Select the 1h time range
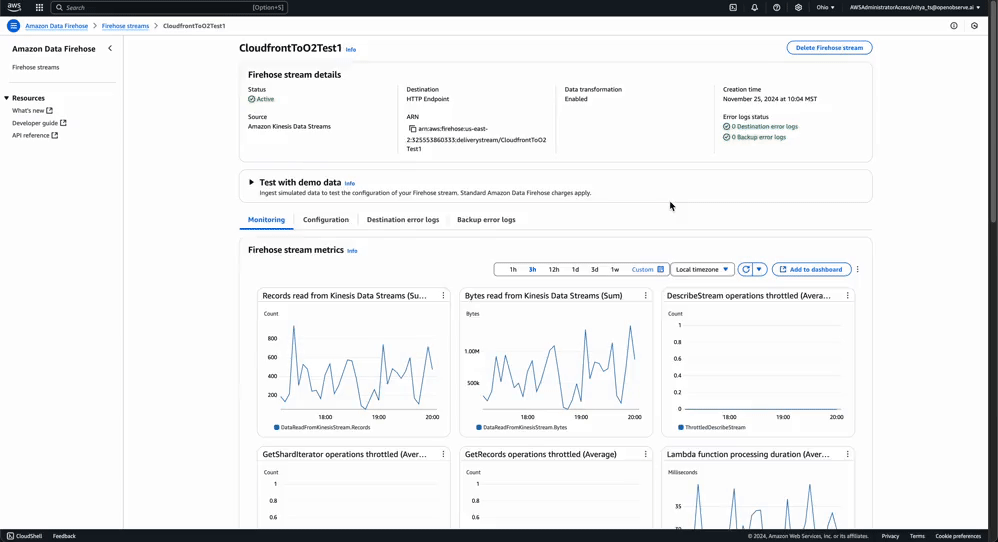This screenshot has height=542, width=998. [x=513, y=270]
